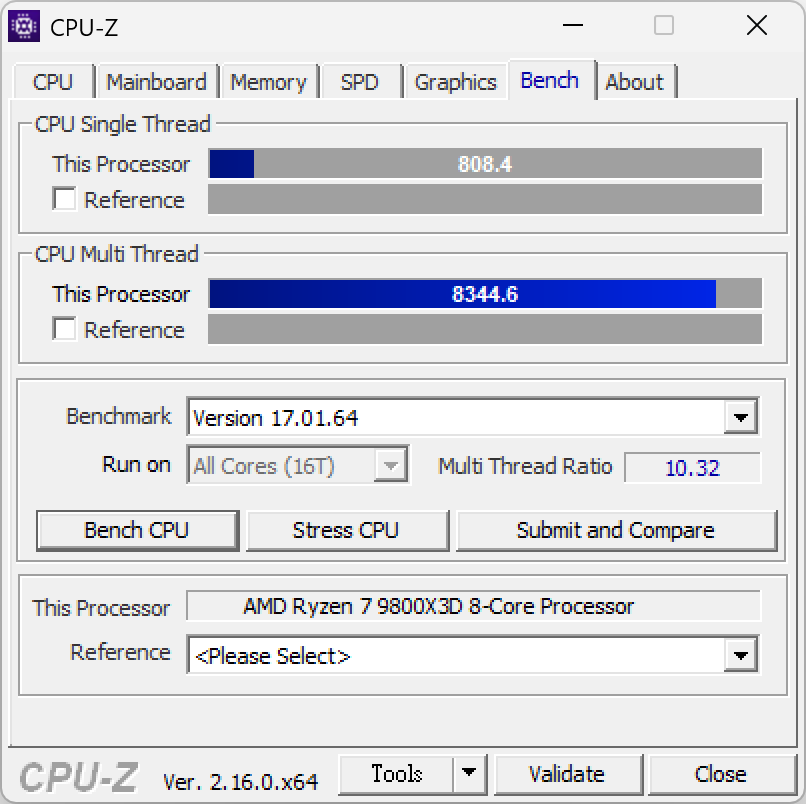Open the Benchmark version dropdown
The image size is (806, 804).
[x=741, y=416]
